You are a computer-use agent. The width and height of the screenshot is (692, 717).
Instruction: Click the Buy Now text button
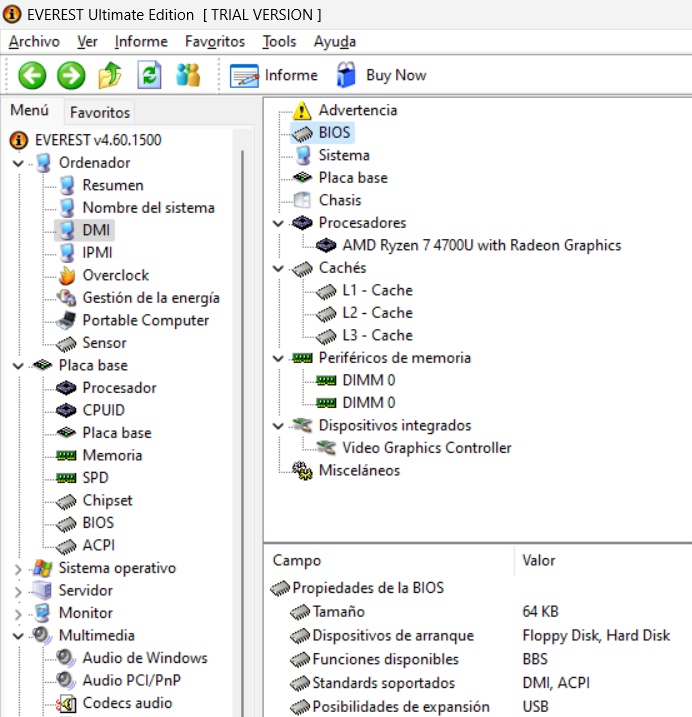pyautogui.click(x=396, y=75)
